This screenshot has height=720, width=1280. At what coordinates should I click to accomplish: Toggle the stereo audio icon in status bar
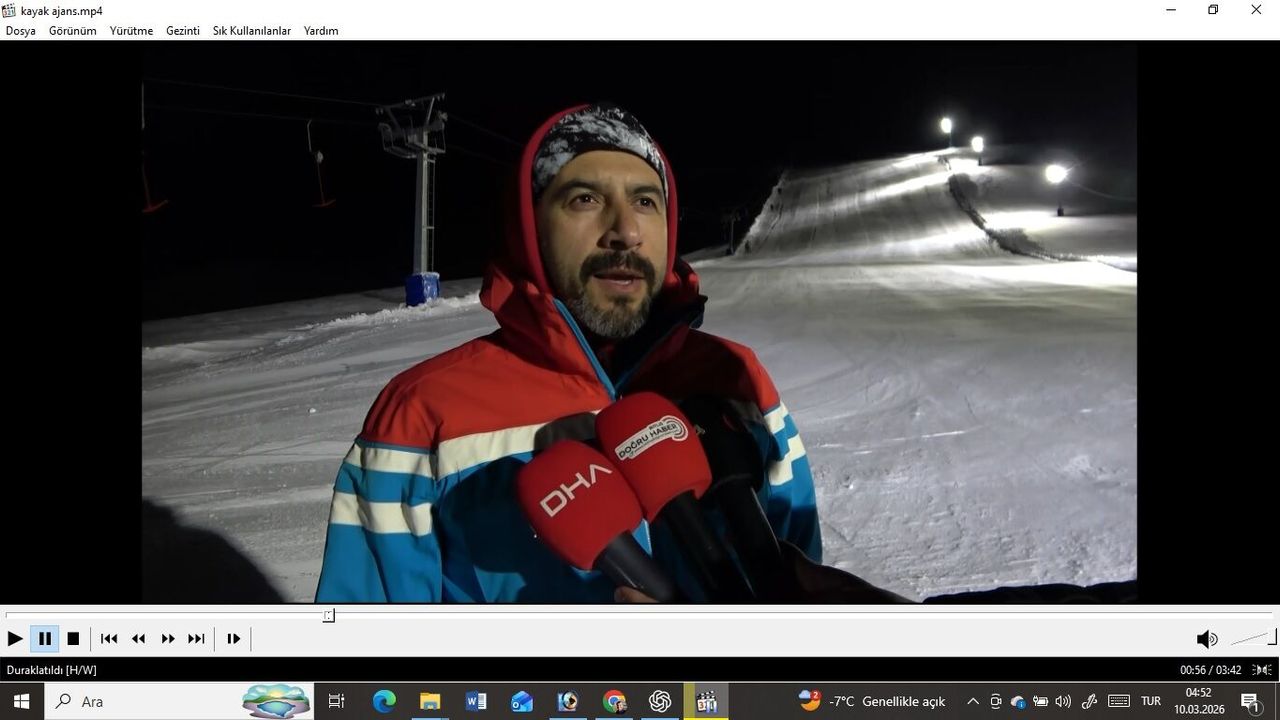[x=1262, y=670]
